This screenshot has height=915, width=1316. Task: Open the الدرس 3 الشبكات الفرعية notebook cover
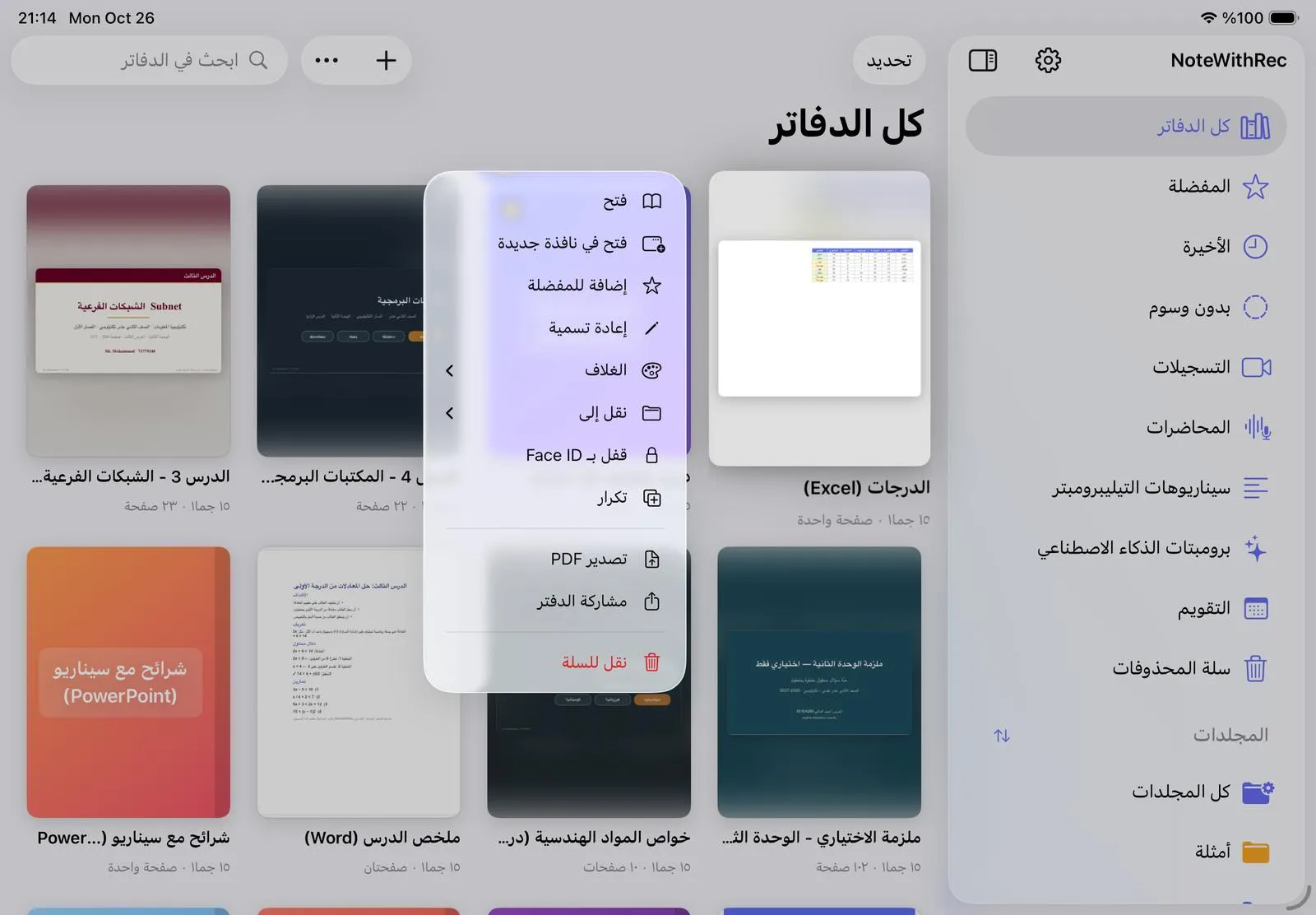coord(128,321)
